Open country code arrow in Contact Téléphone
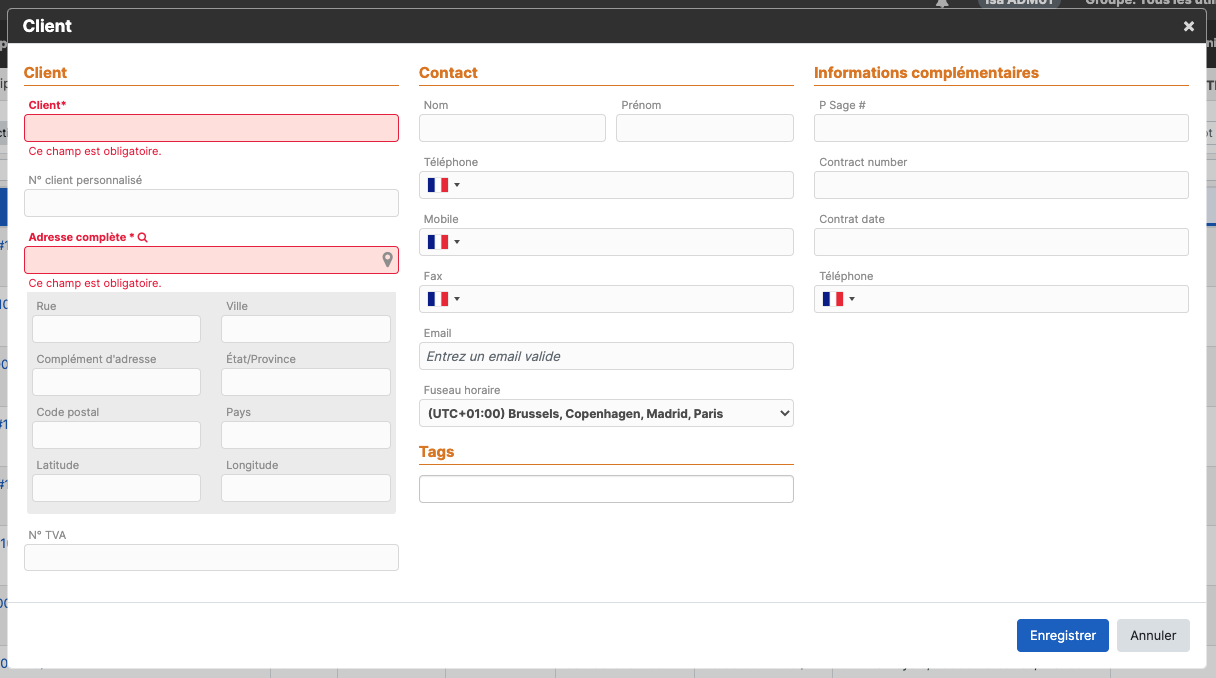This screenshot has width=1216, height=678. click(457, 185)
